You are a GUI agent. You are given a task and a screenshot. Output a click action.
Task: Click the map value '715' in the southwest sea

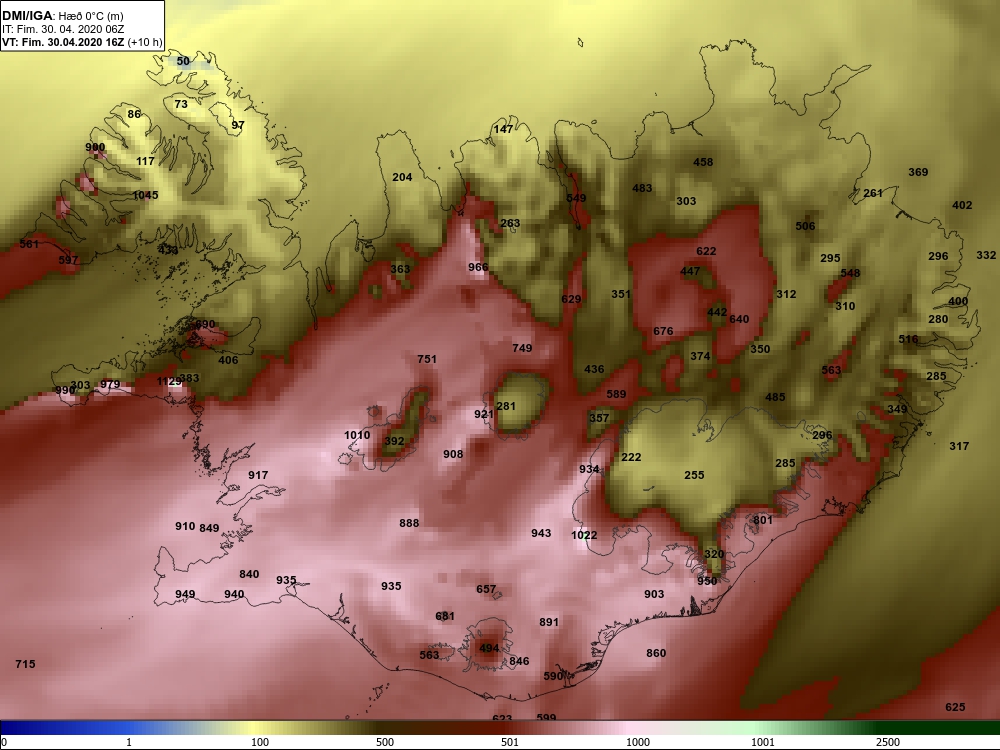tap(26, 664)
